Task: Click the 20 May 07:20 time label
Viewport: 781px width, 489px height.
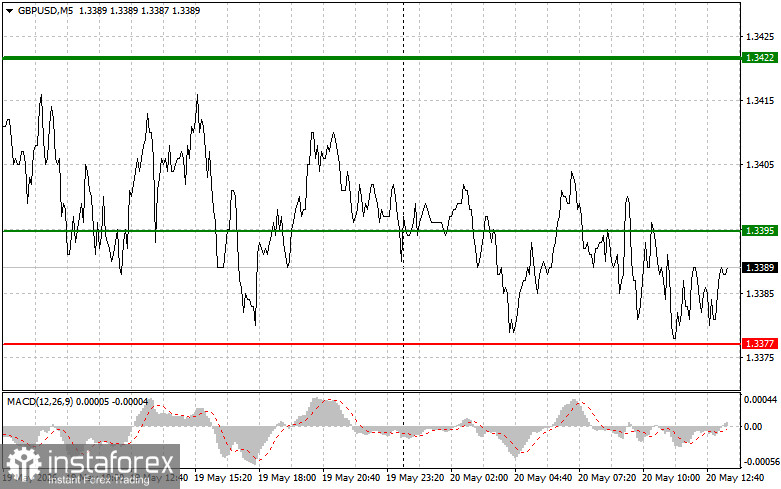Action: pyautogui.click(x=607, y=478)
